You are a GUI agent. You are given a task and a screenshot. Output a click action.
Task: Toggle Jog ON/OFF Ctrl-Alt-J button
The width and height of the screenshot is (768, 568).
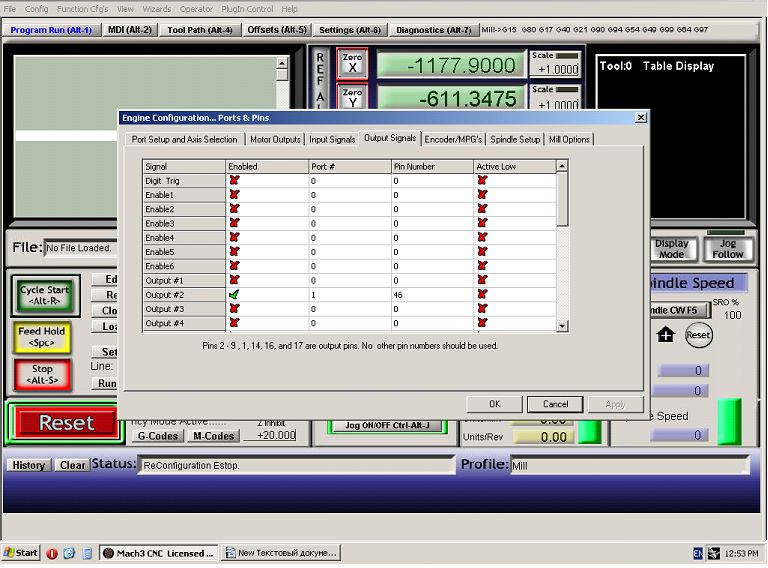(x=387, y=425)
